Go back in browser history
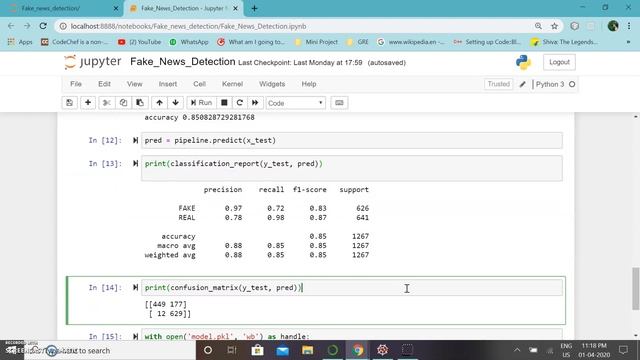640x360 pixels. [x=11, y=26]
